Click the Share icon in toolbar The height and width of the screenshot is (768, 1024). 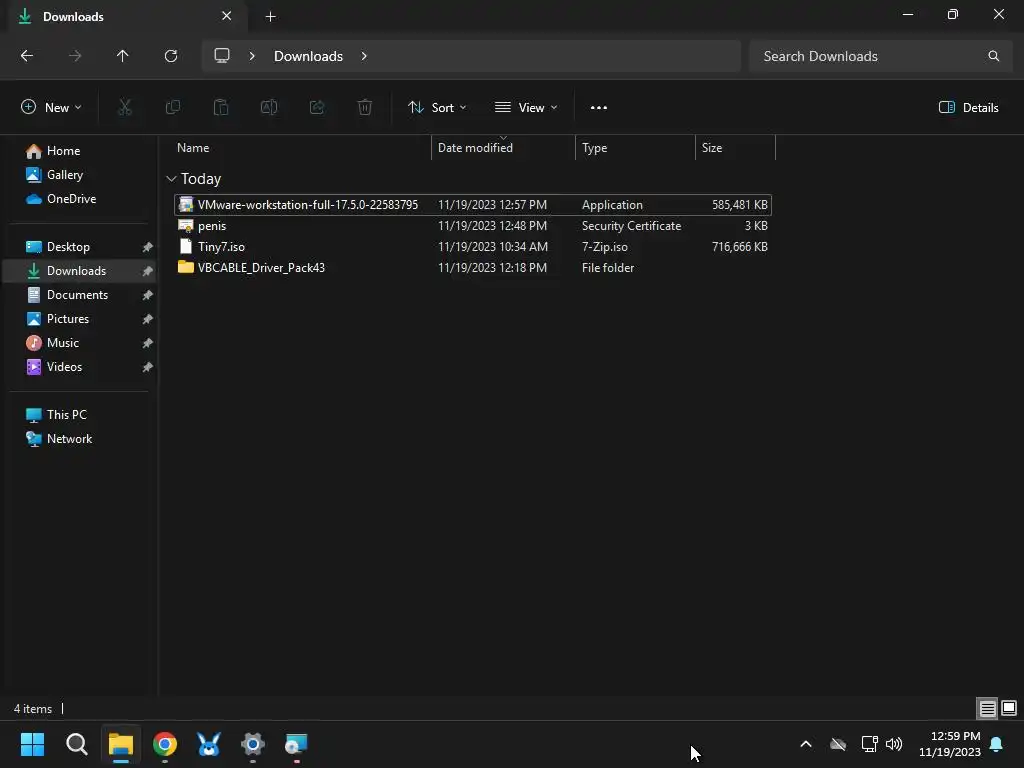(317, 107)
